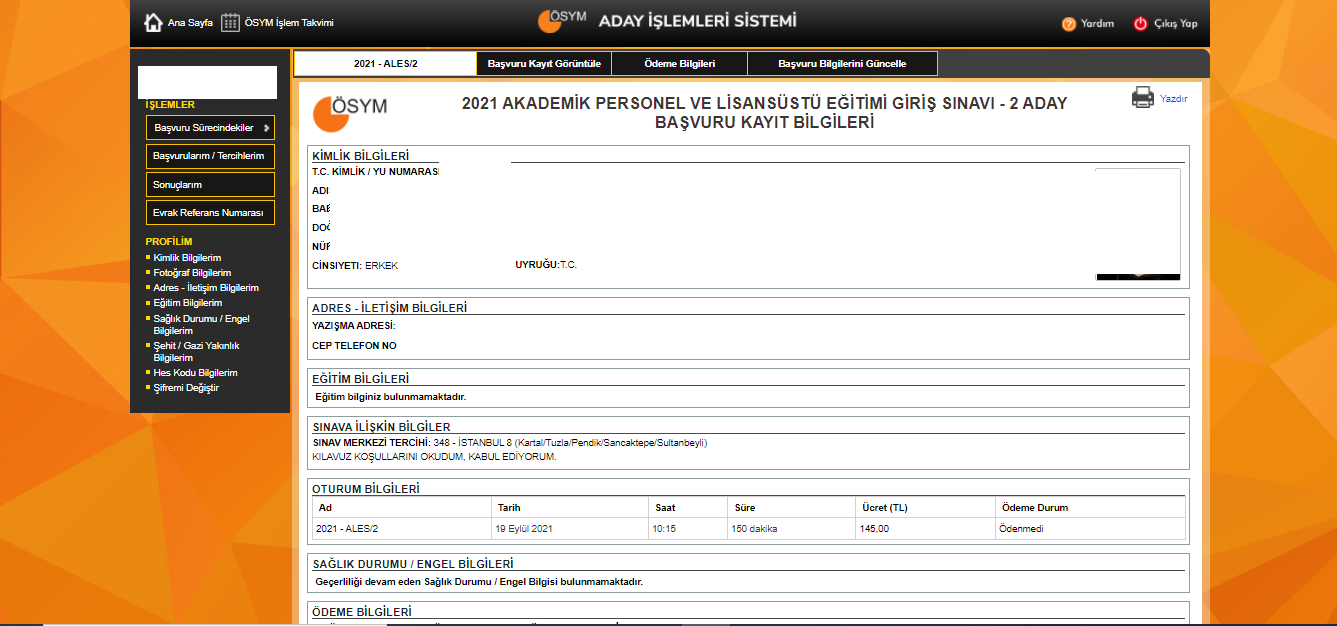Click the exam center 348 - İSTANBUL 8 text
1337x626 pixels.
click(570, 443)
